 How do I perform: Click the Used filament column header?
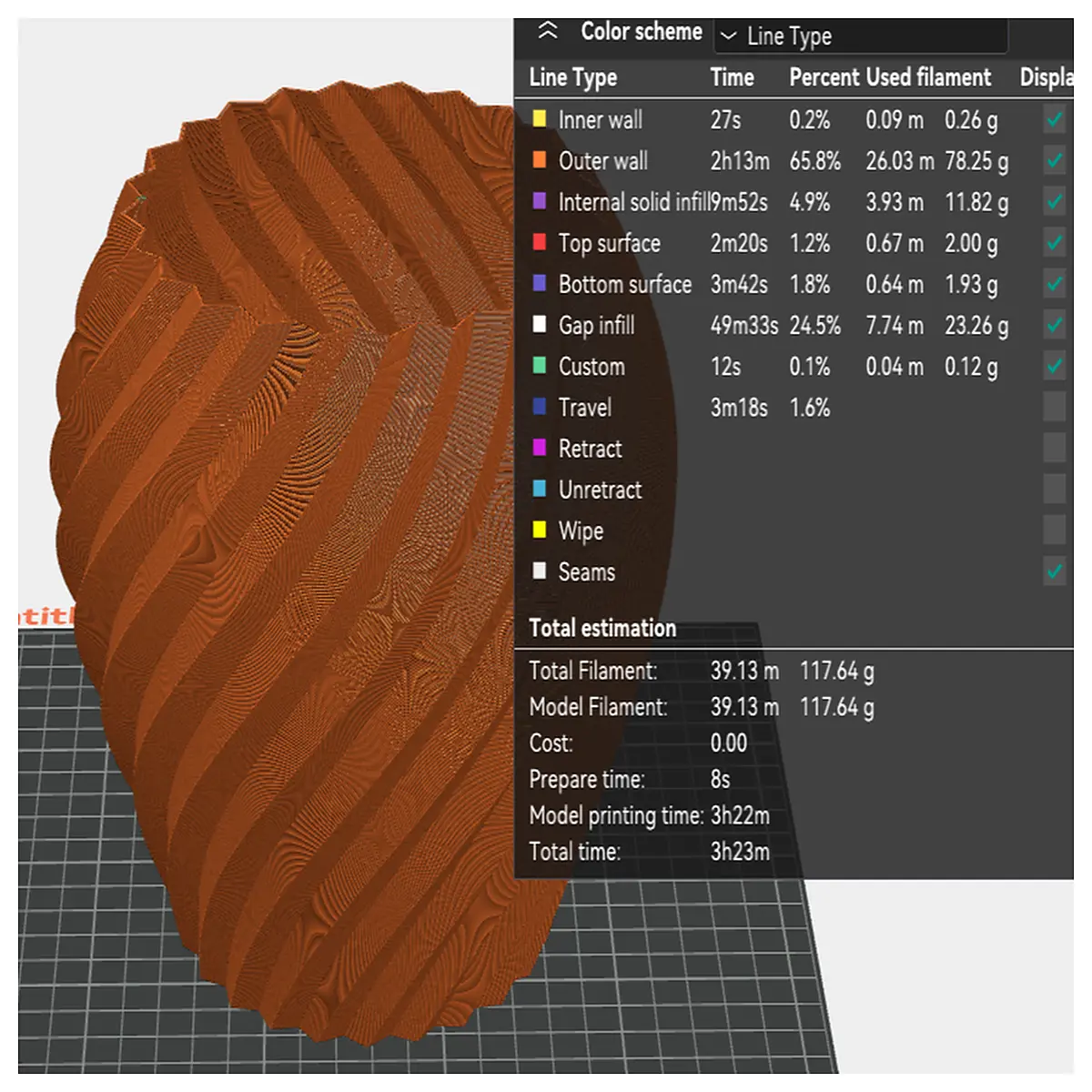928,77
